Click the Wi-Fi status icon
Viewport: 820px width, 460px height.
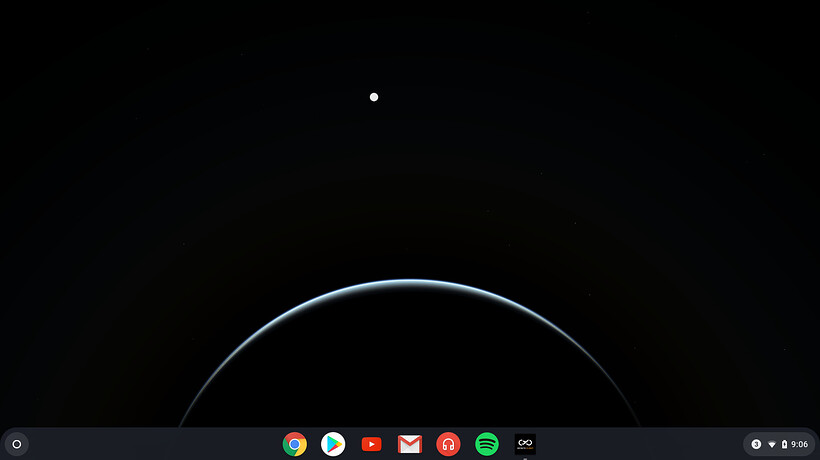[x=772, y=445]
